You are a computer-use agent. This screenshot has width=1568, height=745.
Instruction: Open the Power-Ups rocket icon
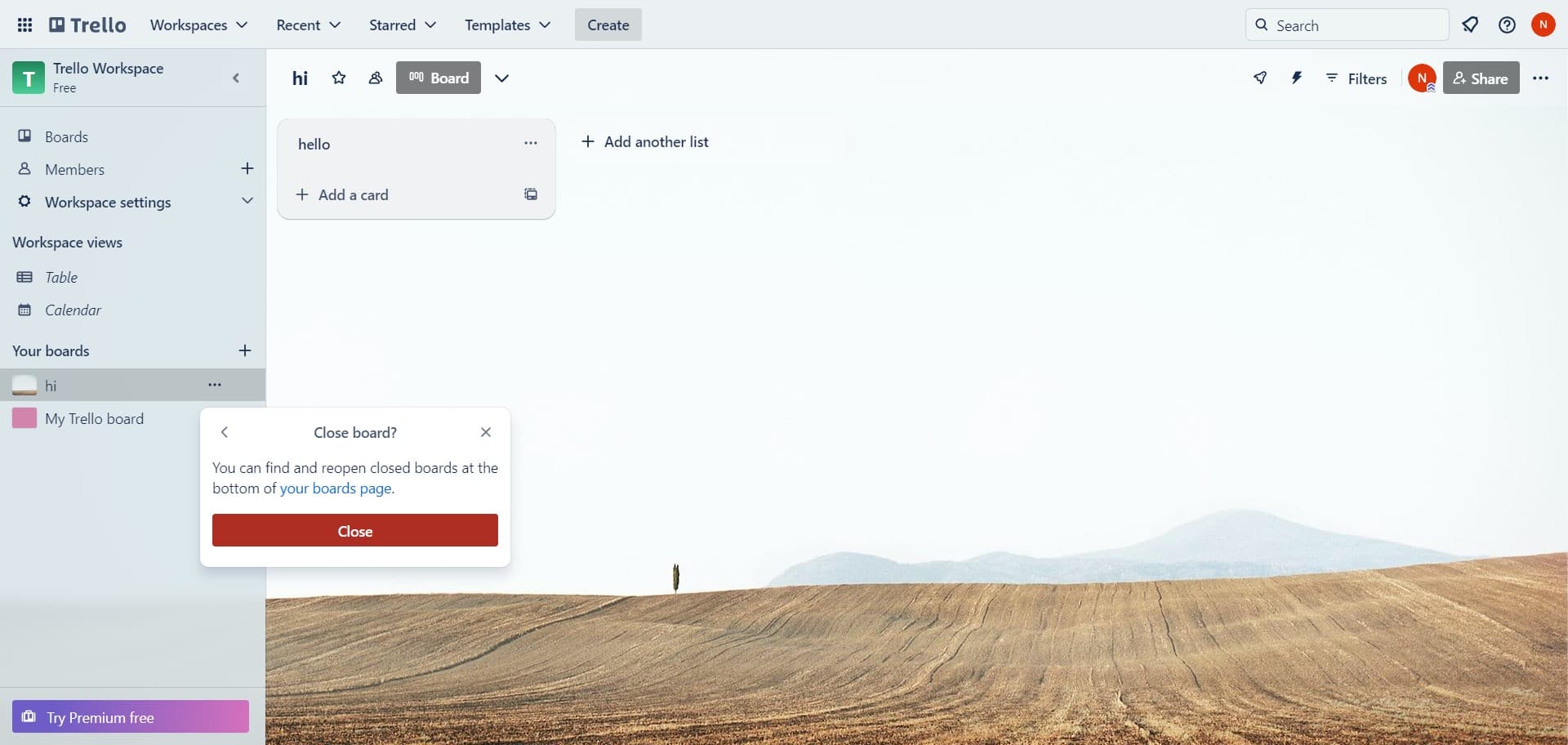click(1260, 78)
